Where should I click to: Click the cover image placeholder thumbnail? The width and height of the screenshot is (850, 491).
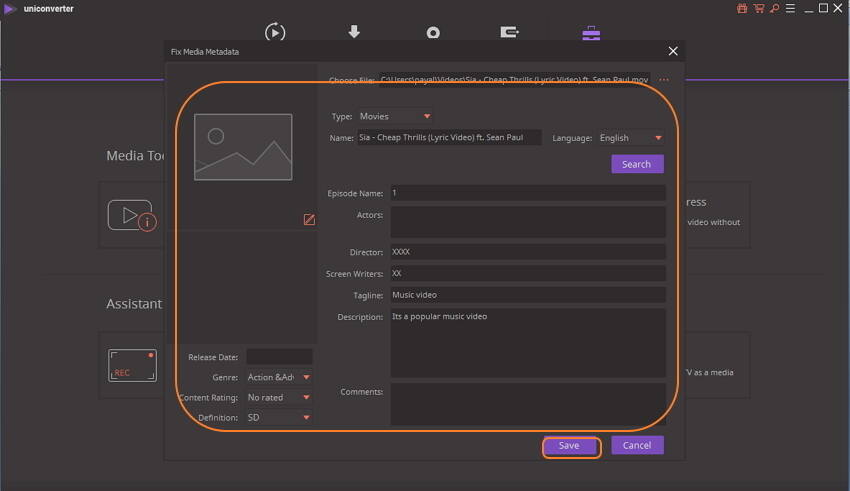pos(243,147)
